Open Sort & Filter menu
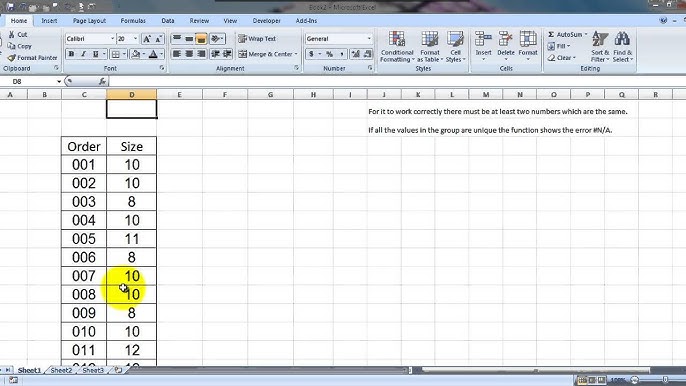This screenshot has width=686, height=386. click(x=600, y=46)
